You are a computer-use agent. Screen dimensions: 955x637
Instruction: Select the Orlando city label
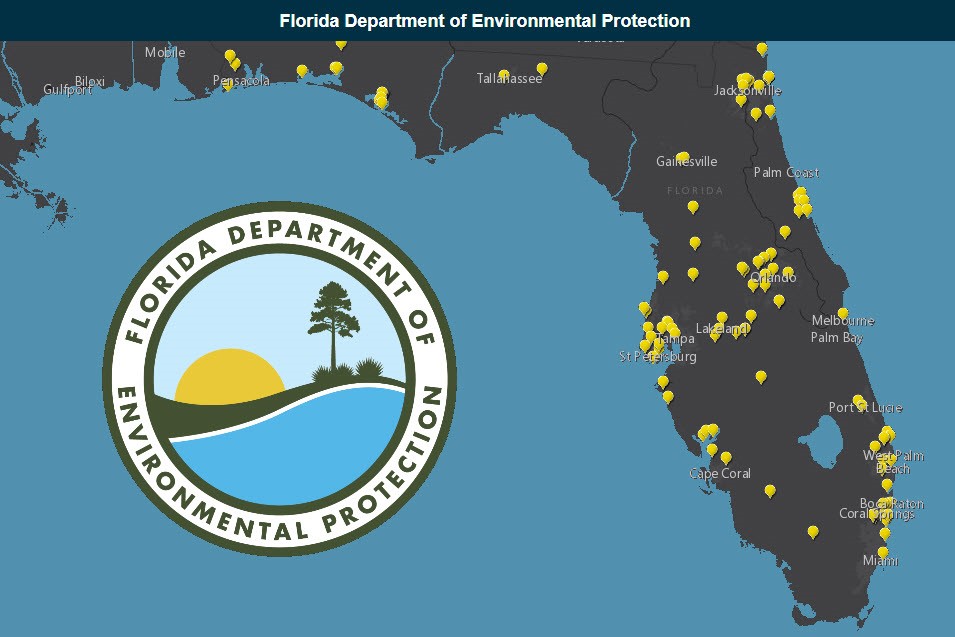click(773, 277)
